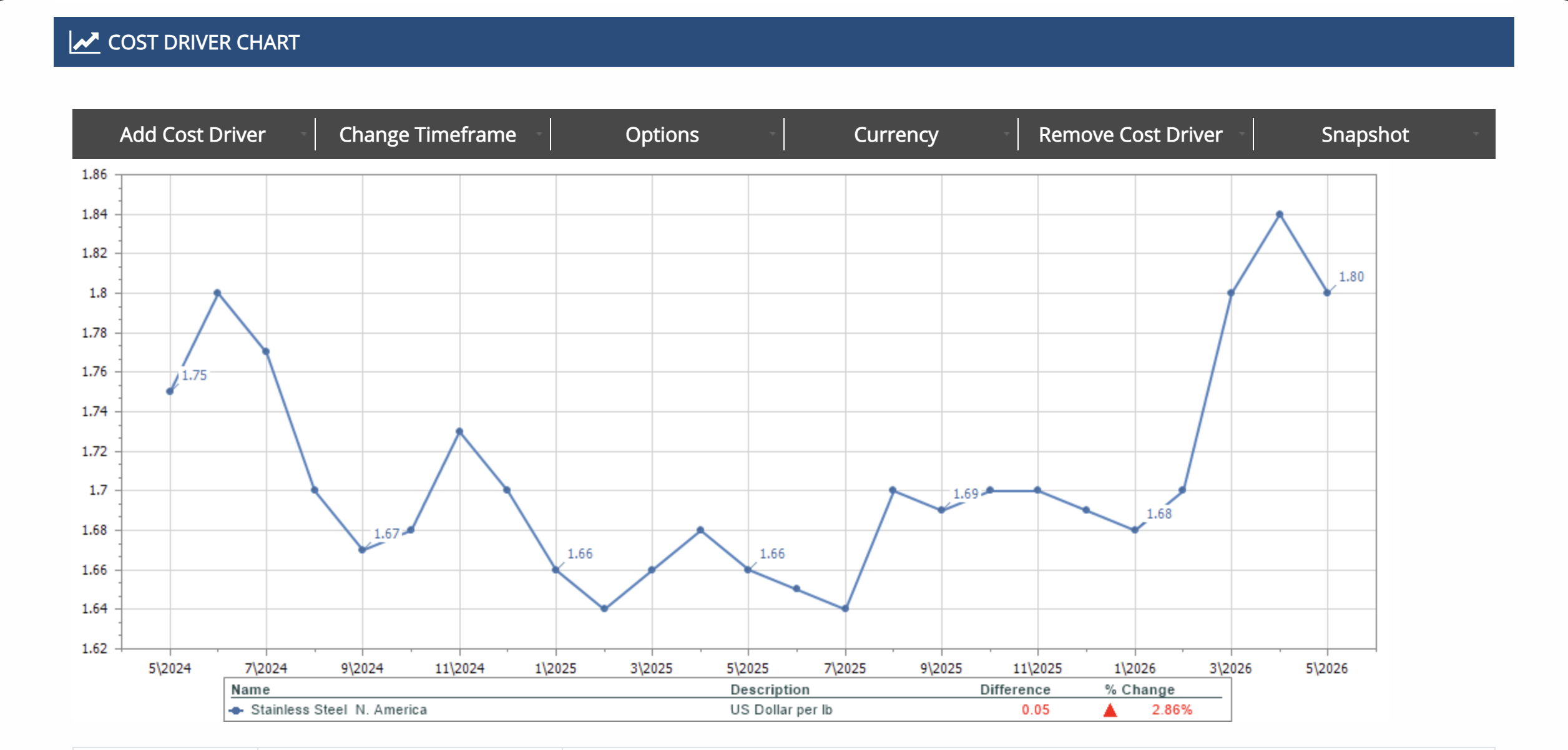Click the 1.86 y-axis label
Image resolution: width=1568 pixels, height=750 pixels.
pyautogui.click(x=94, y=175)
